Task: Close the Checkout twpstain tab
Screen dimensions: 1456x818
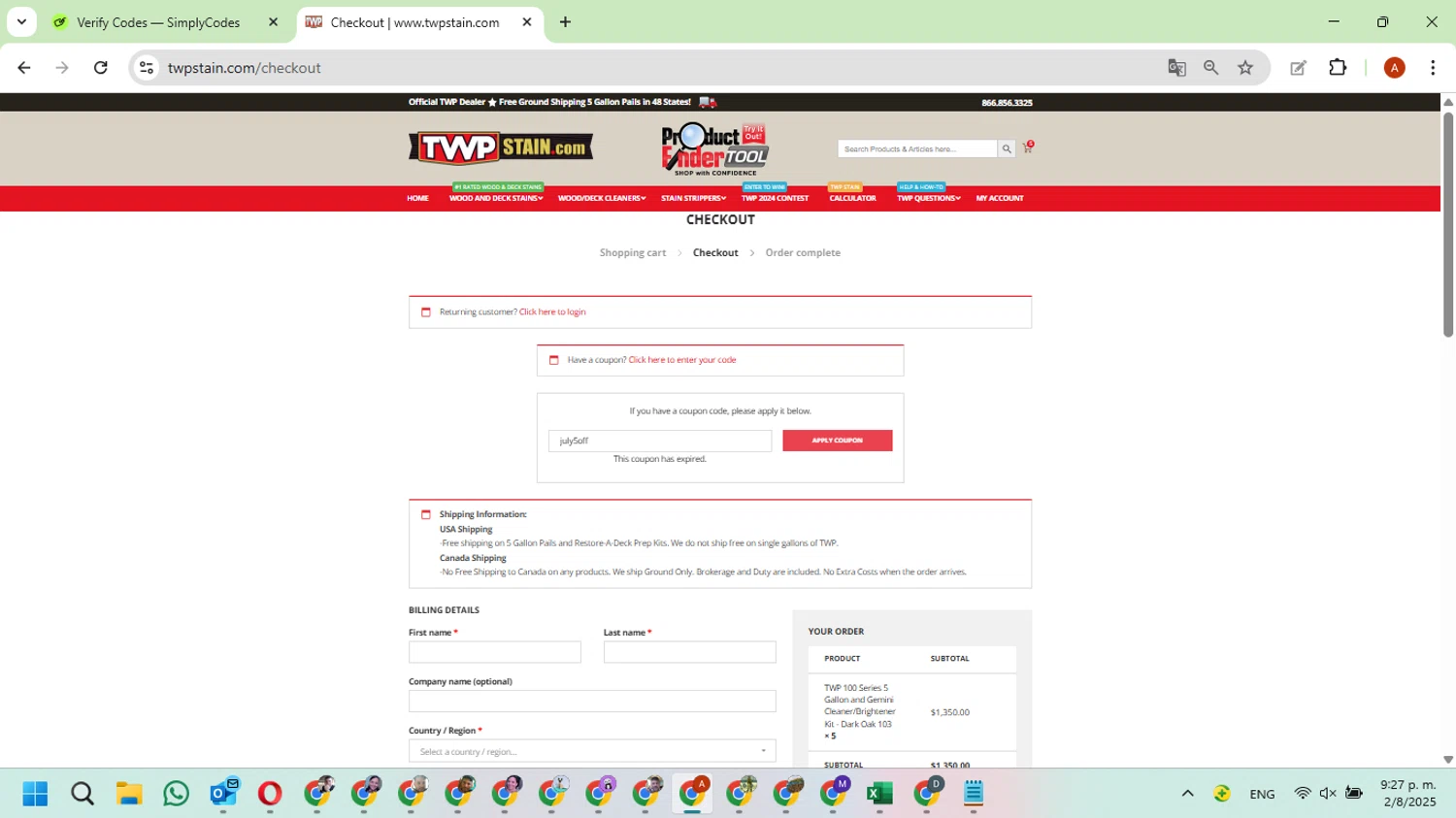Action: [x=527, y=22]
